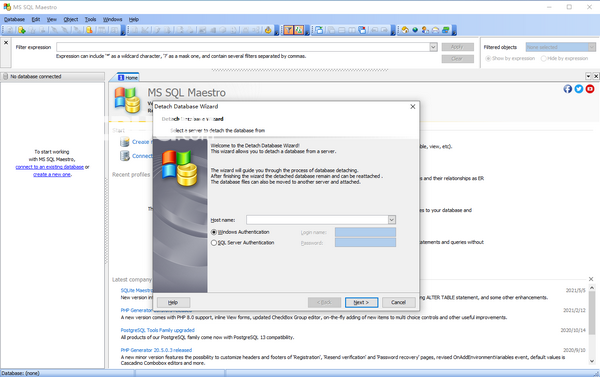The width and height of the screenshot is (600, 377).
Task: Open the Facebook page icon
Action: (x=567, y=89)
